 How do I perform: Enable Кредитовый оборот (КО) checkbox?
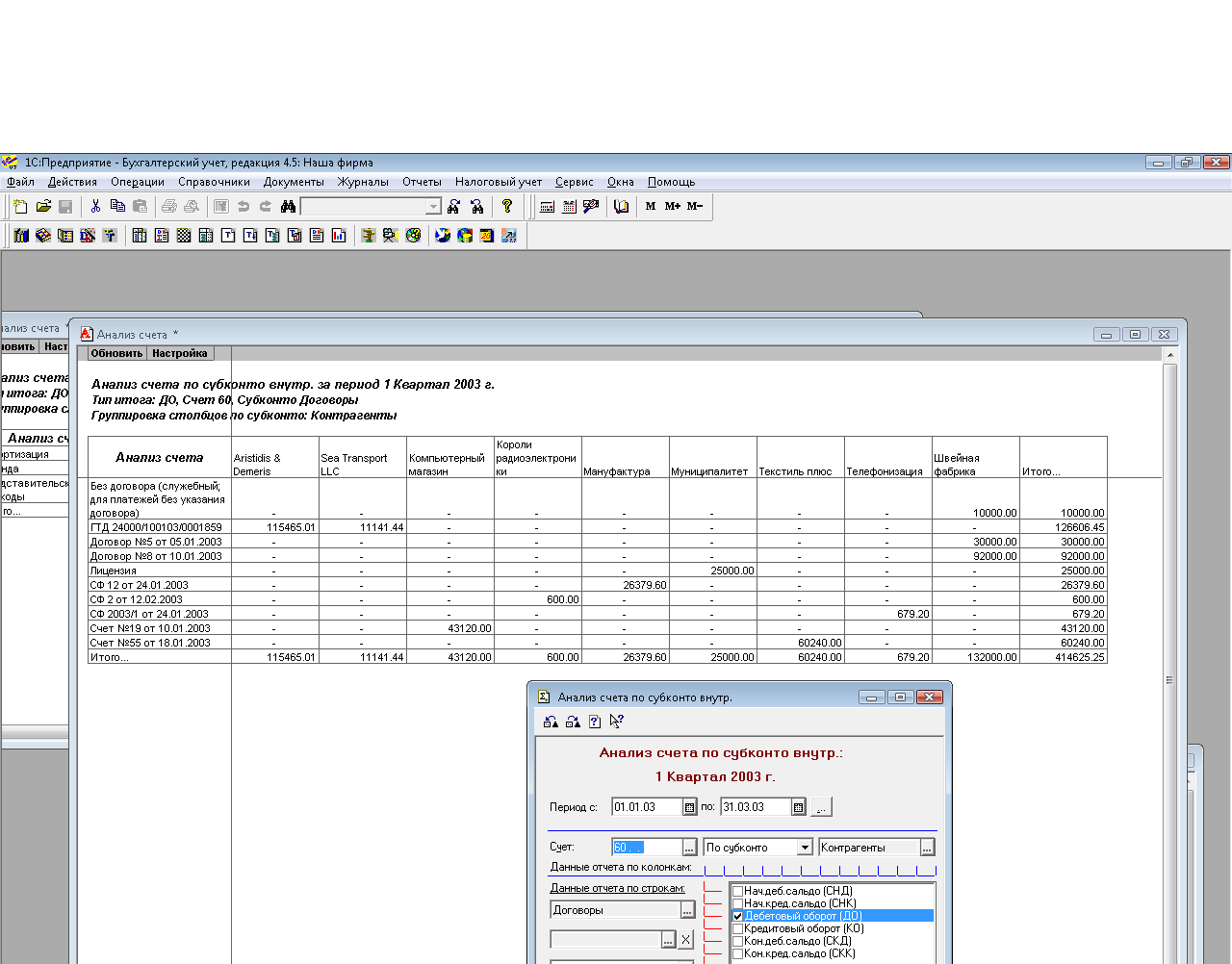(x=738, y=928)
